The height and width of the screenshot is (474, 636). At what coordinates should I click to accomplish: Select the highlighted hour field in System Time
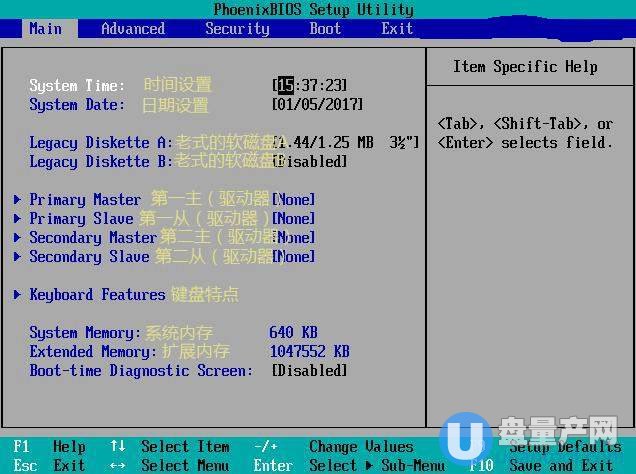[285, 85]
